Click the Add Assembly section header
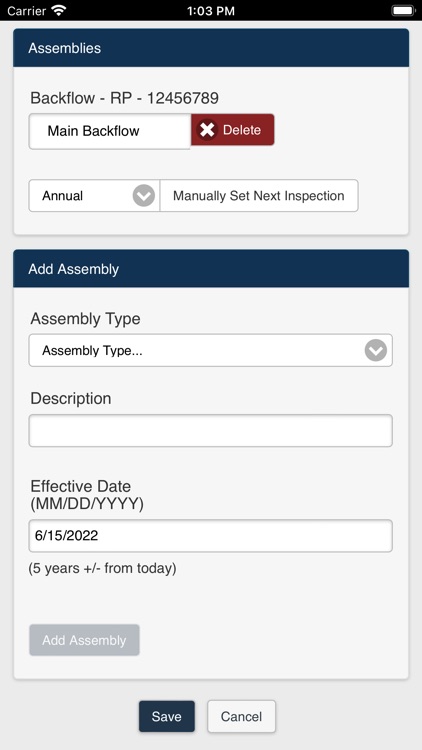 click(211, 269)
